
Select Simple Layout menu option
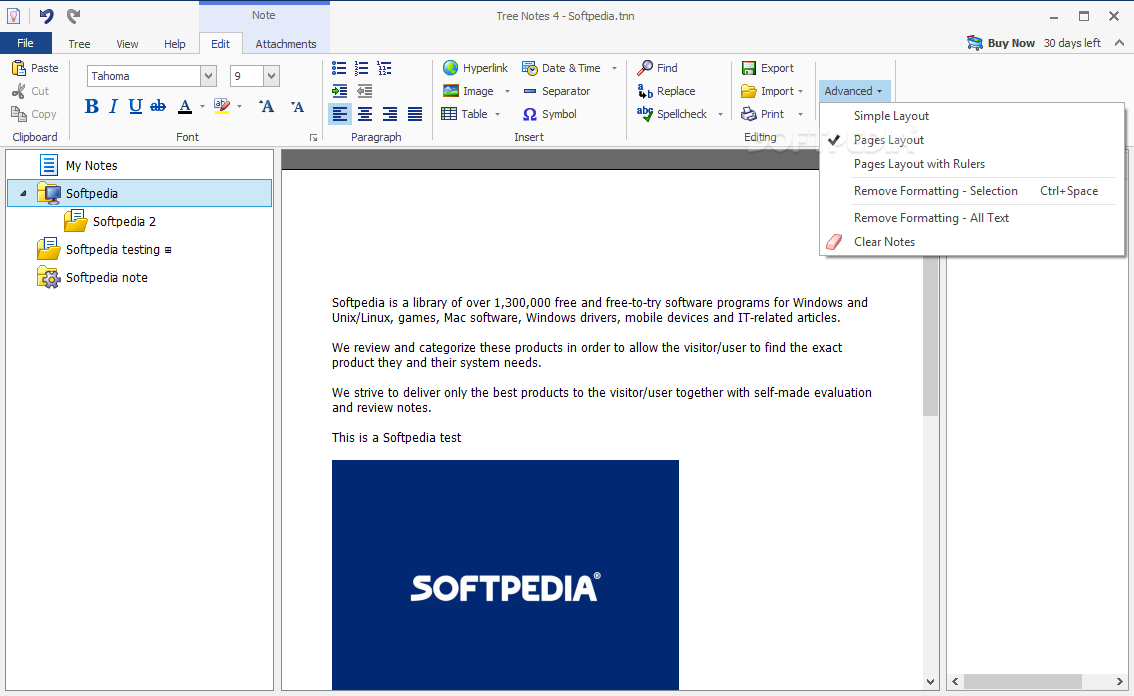point(891,116)
